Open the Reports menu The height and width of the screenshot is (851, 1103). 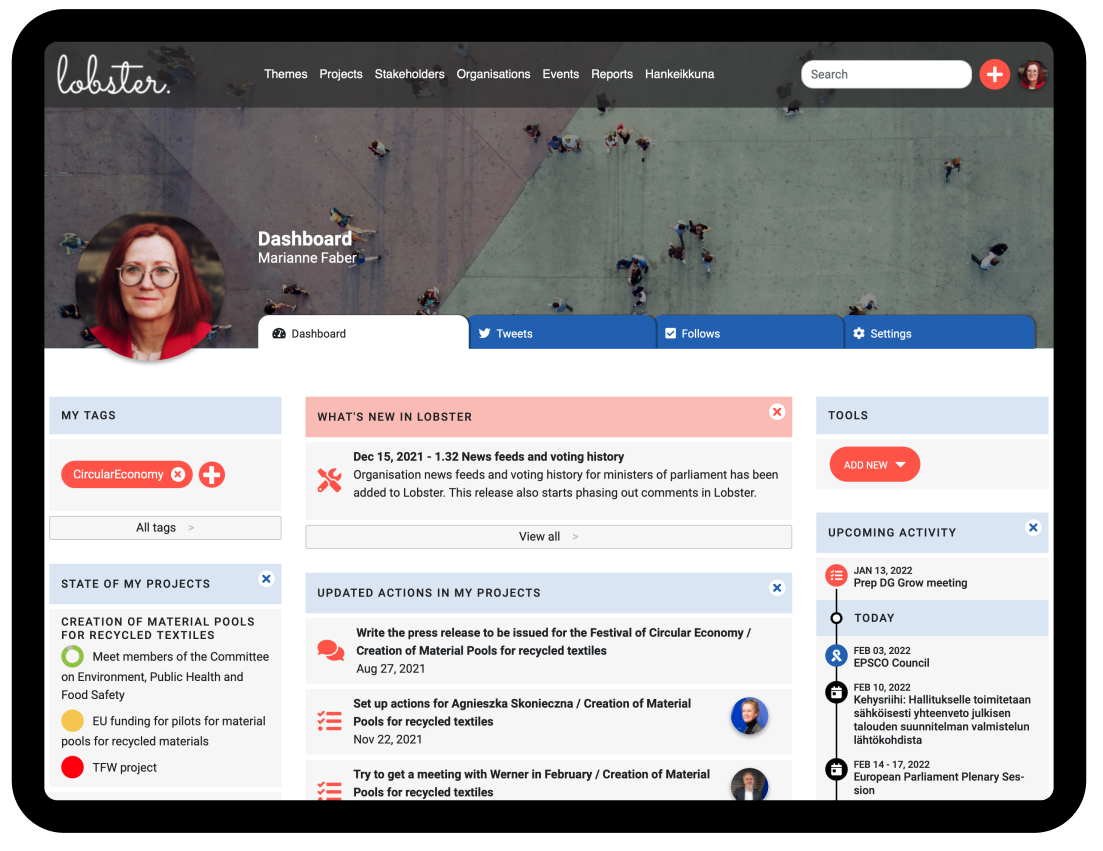(612, 75)
